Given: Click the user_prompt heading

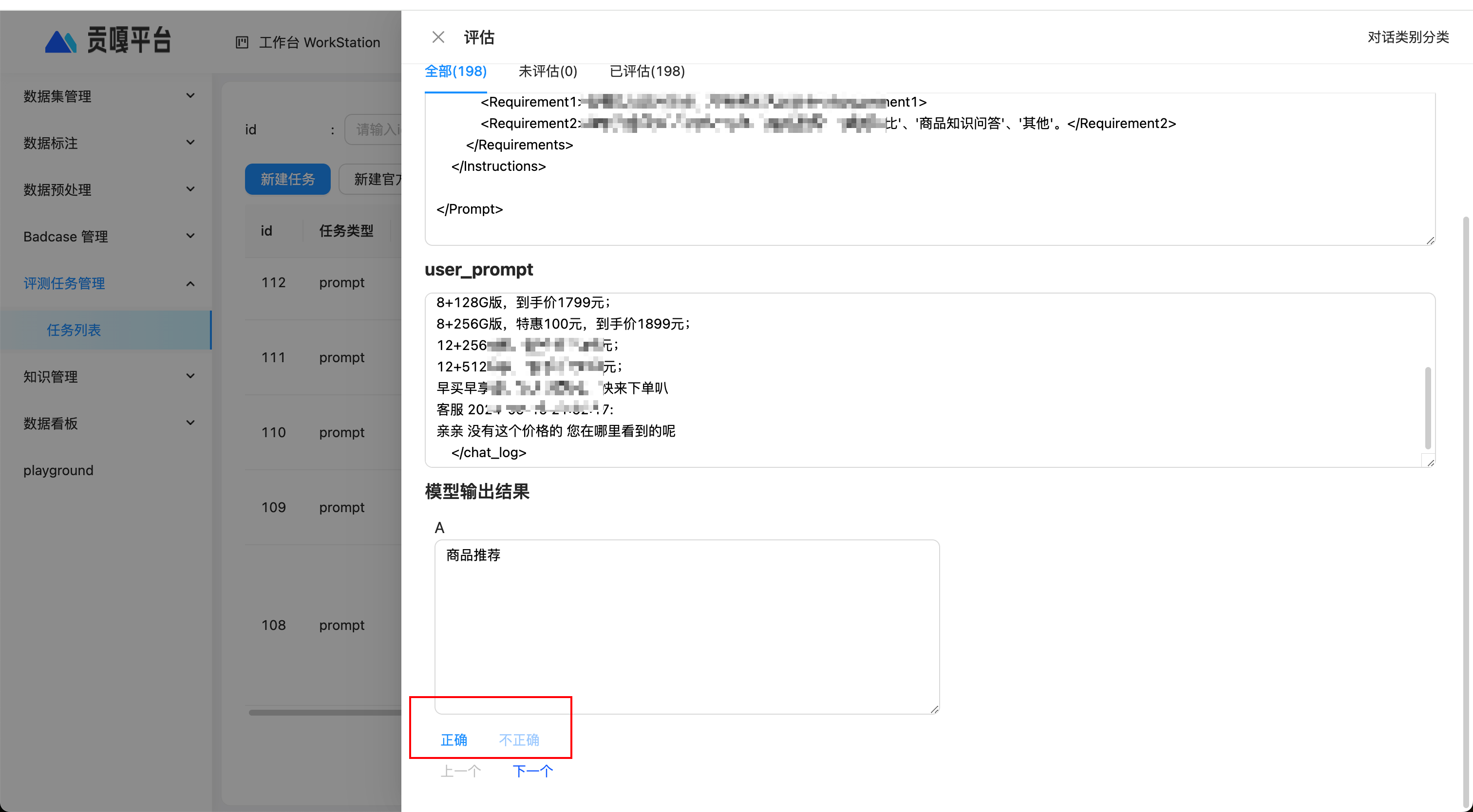Looking at the screenshot, I should pos(479,269).
